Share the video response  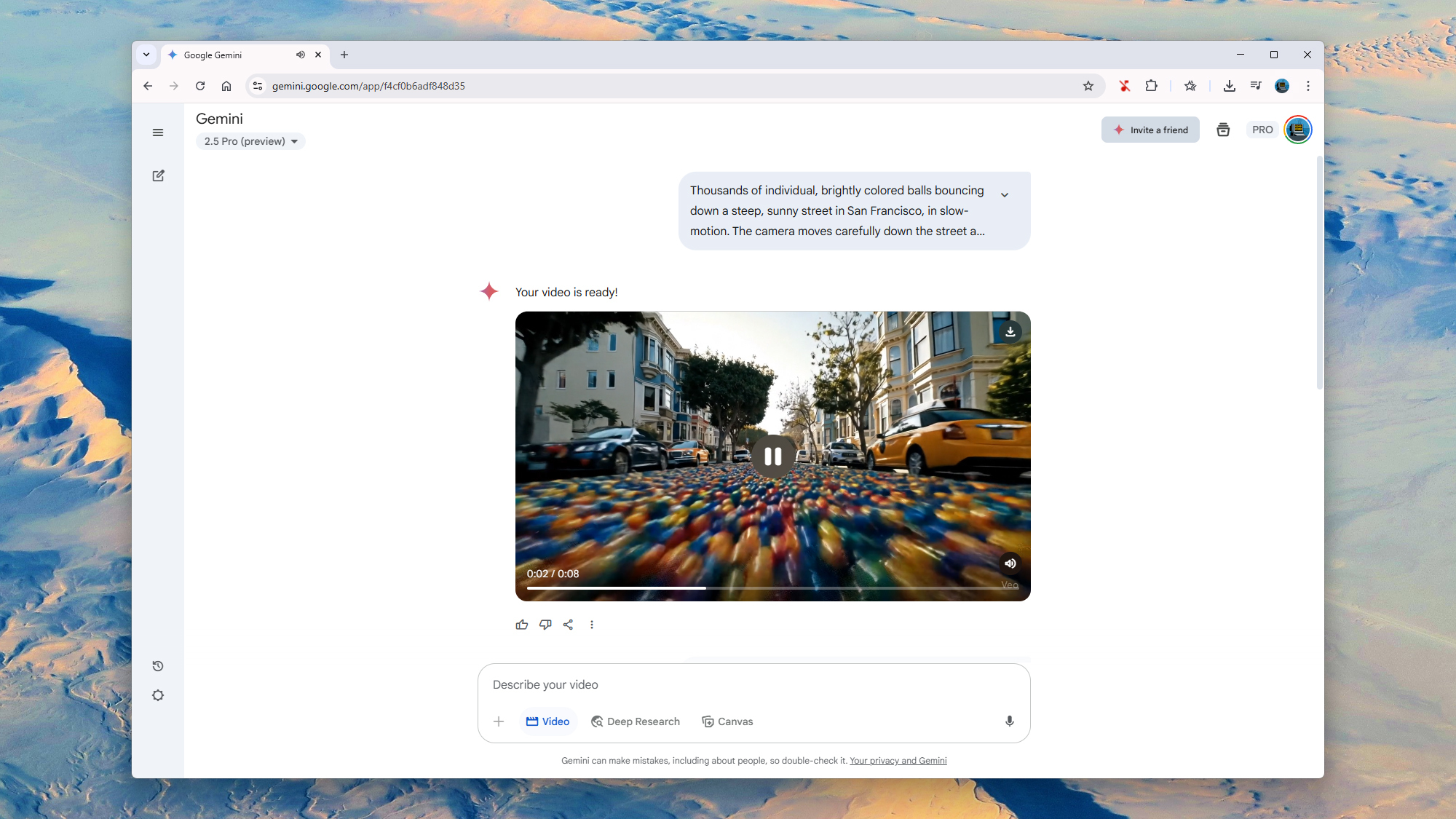(569, 625)
